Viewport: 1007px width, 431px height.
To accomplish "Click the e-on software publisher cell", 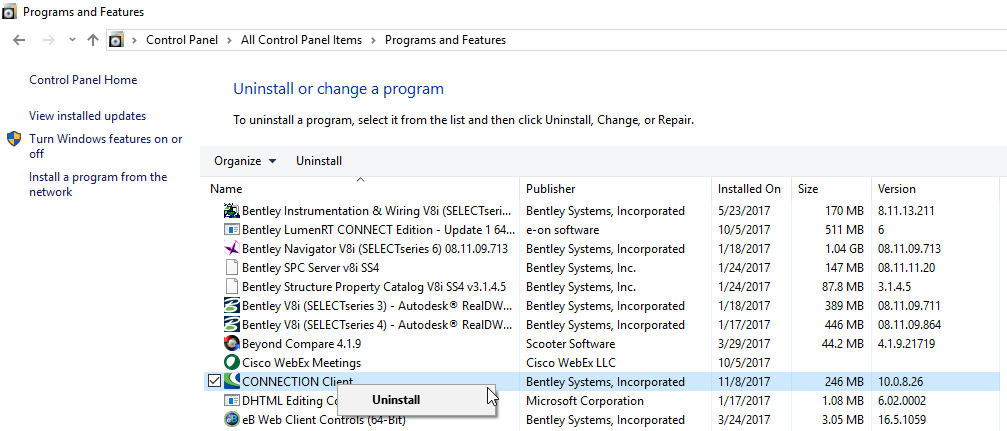I will pyautogui.click(x=562, y=229).
